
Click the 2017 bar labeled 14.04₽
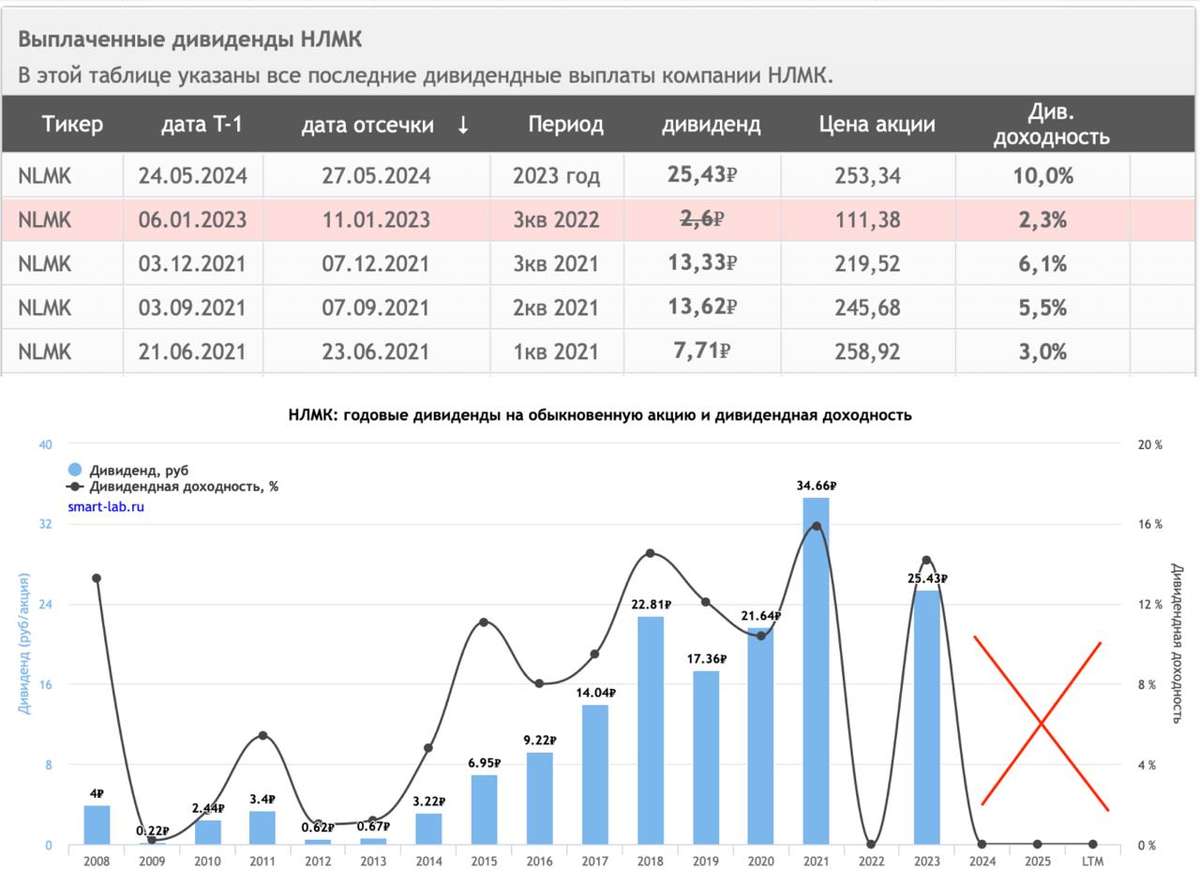596,775
